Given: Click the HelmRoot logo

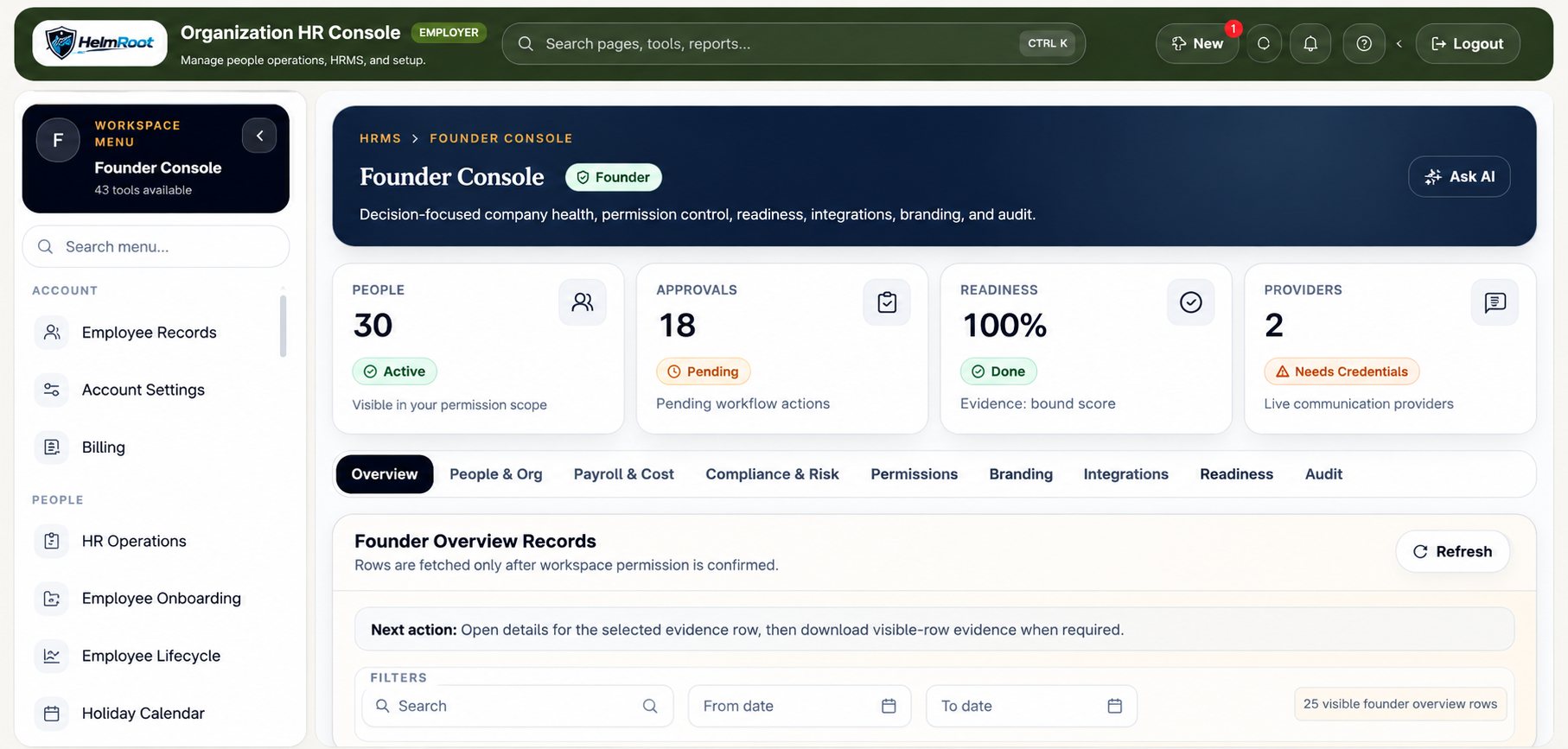Looking at the screenshot, I should coord(99,43).
